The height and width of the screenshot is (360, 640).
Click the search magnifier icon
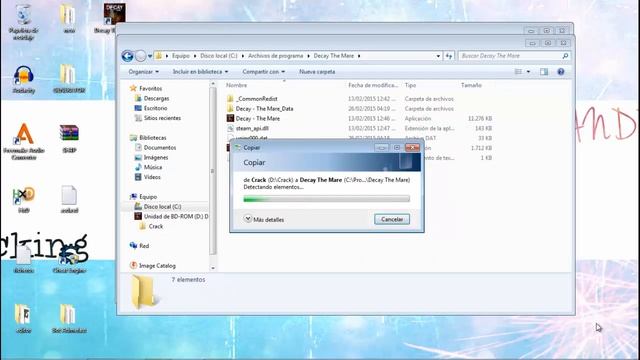[565, 56]
